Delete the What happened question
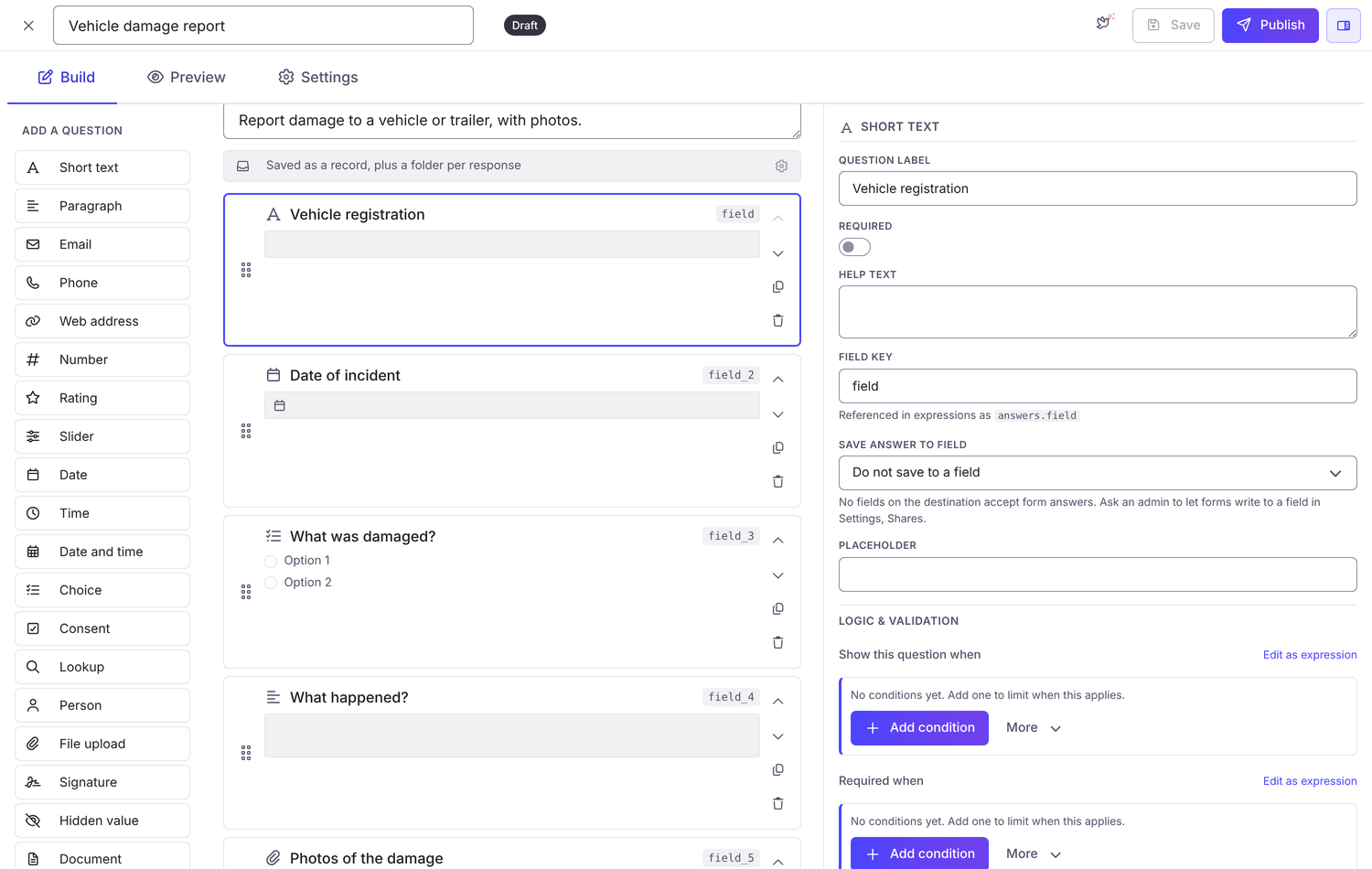Viewport: 1372px width, 869px height. tap(778, 804)
